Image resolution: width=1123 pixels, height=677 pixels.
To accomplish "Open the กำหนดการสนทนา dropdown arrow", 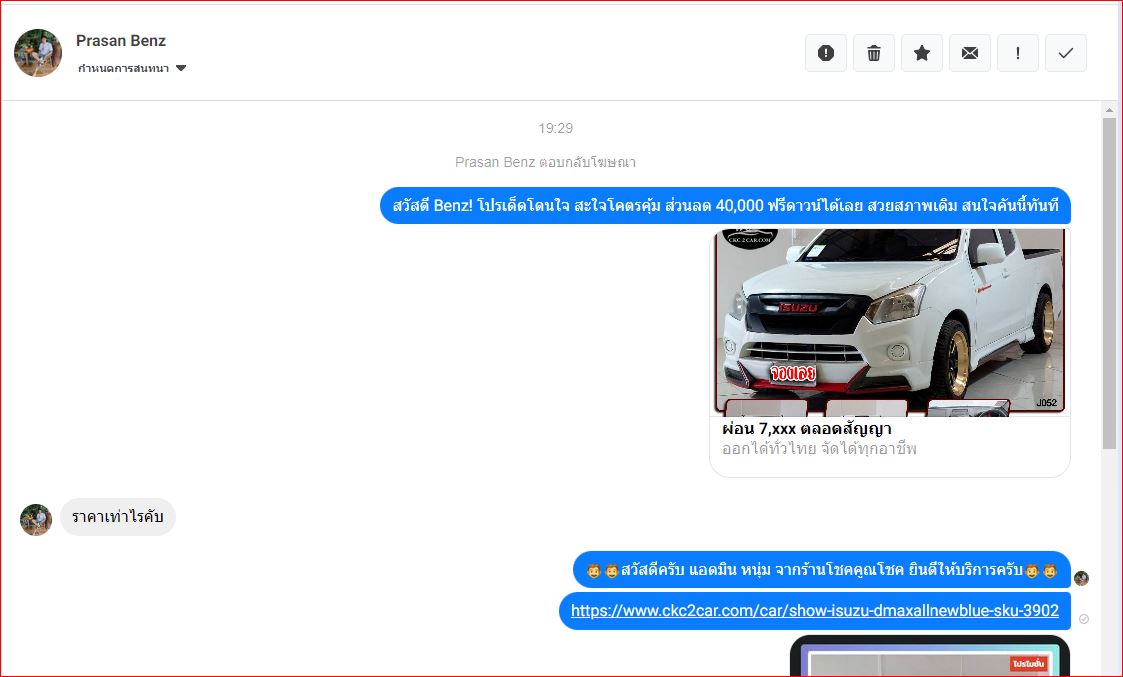I will 181,68.
